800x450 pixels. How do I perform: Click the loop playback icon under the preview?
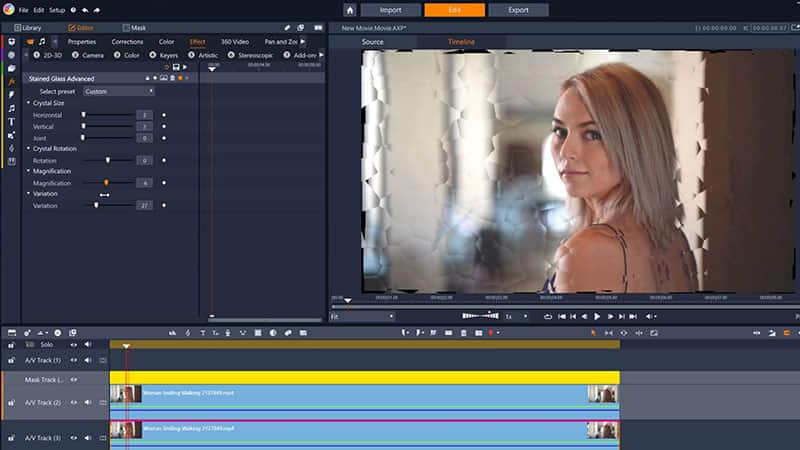548,316
